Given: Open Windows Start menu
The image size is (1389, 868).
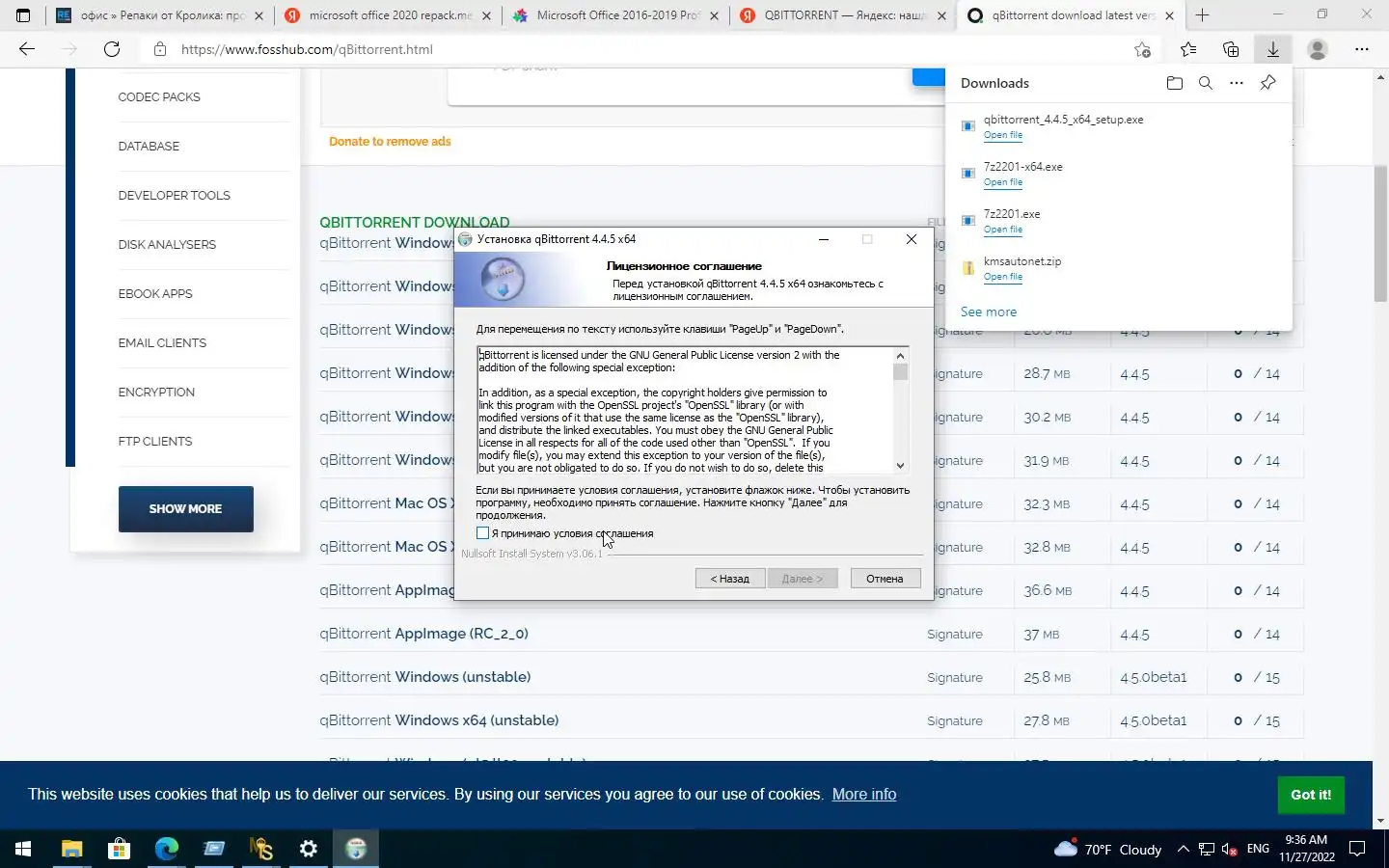Looking at the screenshot, I should point(23,849).
